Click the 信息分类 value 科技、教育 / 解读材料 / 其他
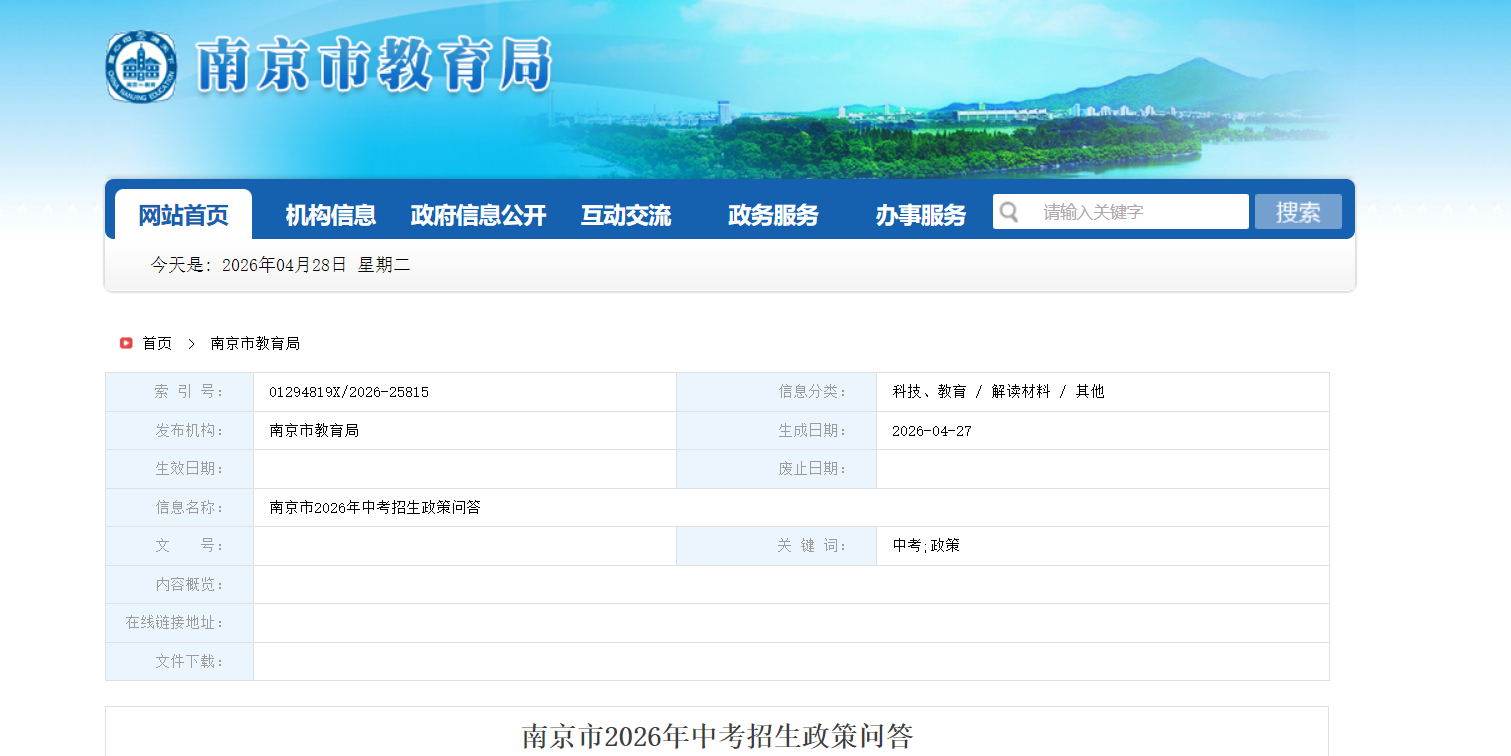Viewport: 1511px width, 756px height. (x=998, y=392)
